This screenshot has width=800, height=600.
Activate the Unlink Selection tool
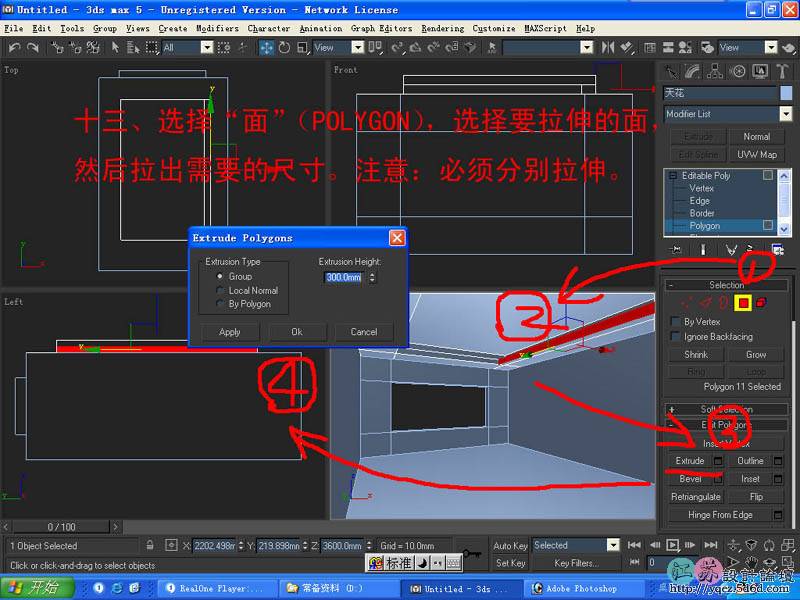tap(75, 48)
